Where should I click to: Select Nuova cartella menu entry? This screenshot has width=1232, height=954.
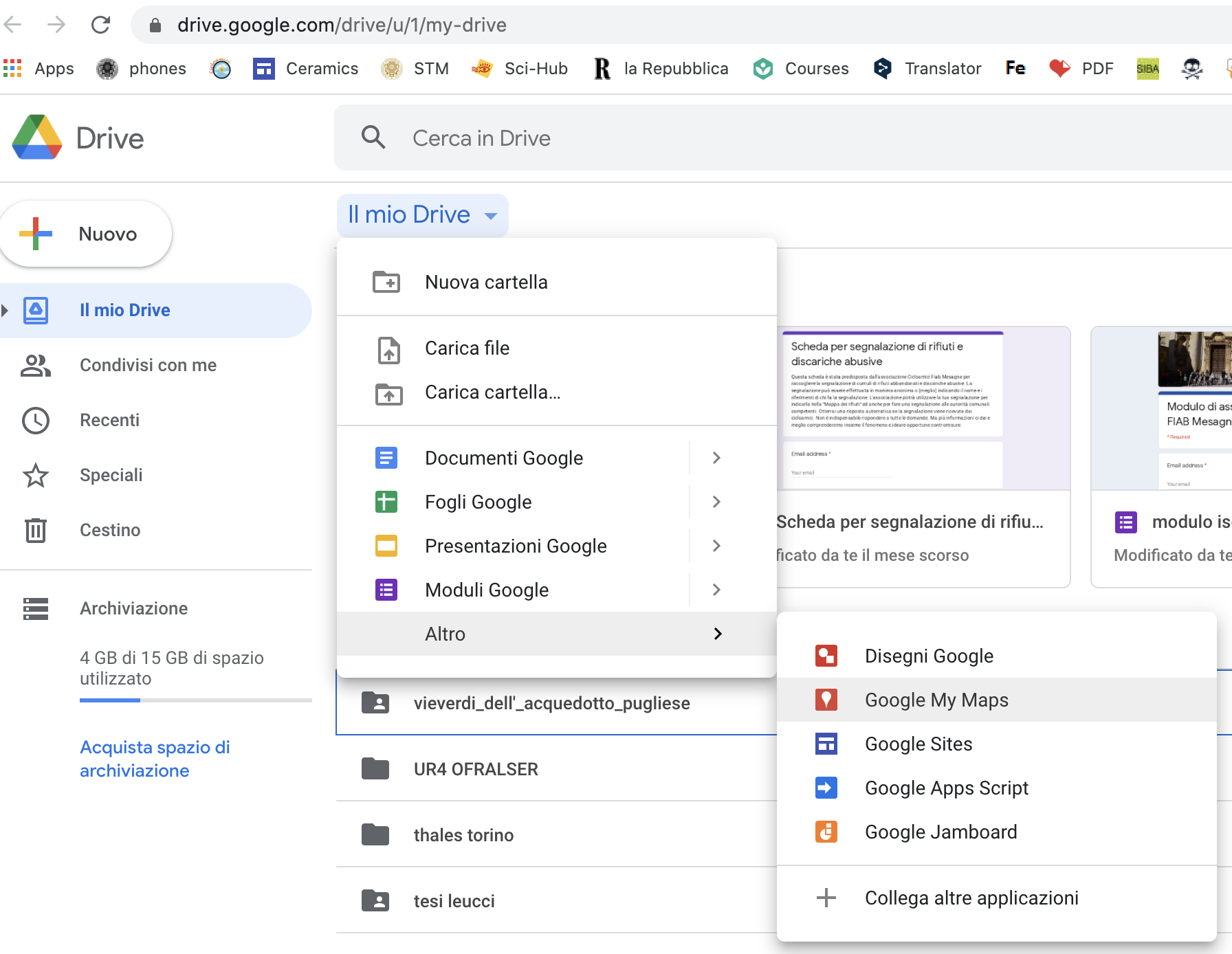point(557,282)
